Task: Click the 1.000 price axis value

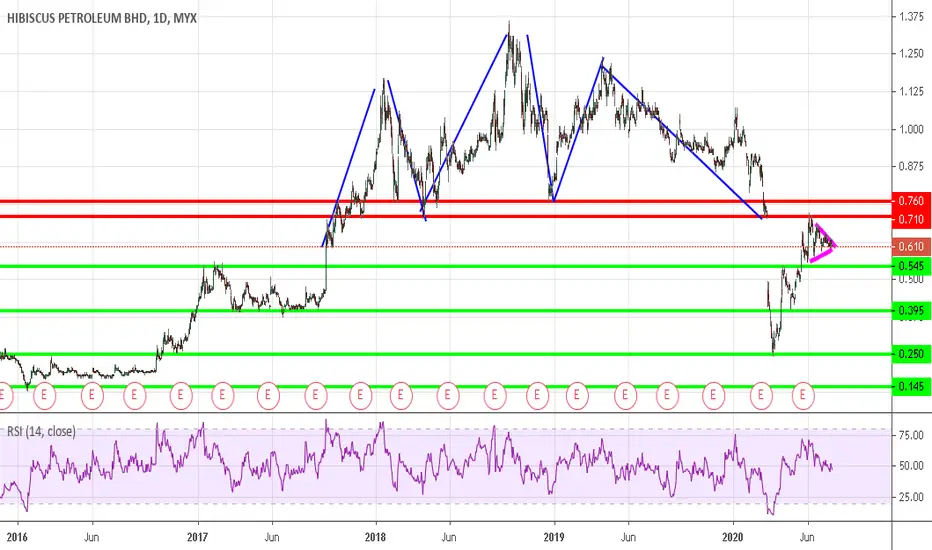Action: 911,129
